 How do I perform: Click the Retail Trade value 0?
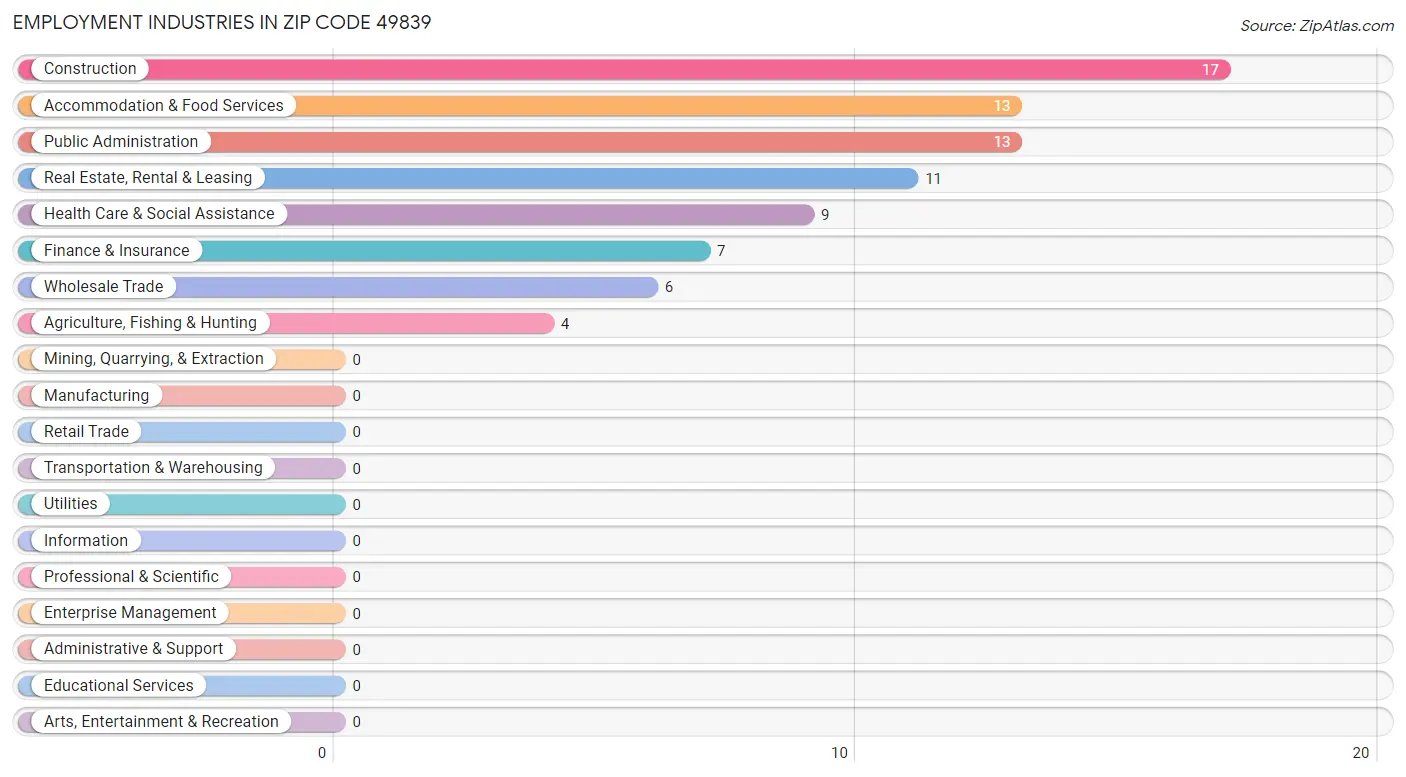[x=357, y=432]
